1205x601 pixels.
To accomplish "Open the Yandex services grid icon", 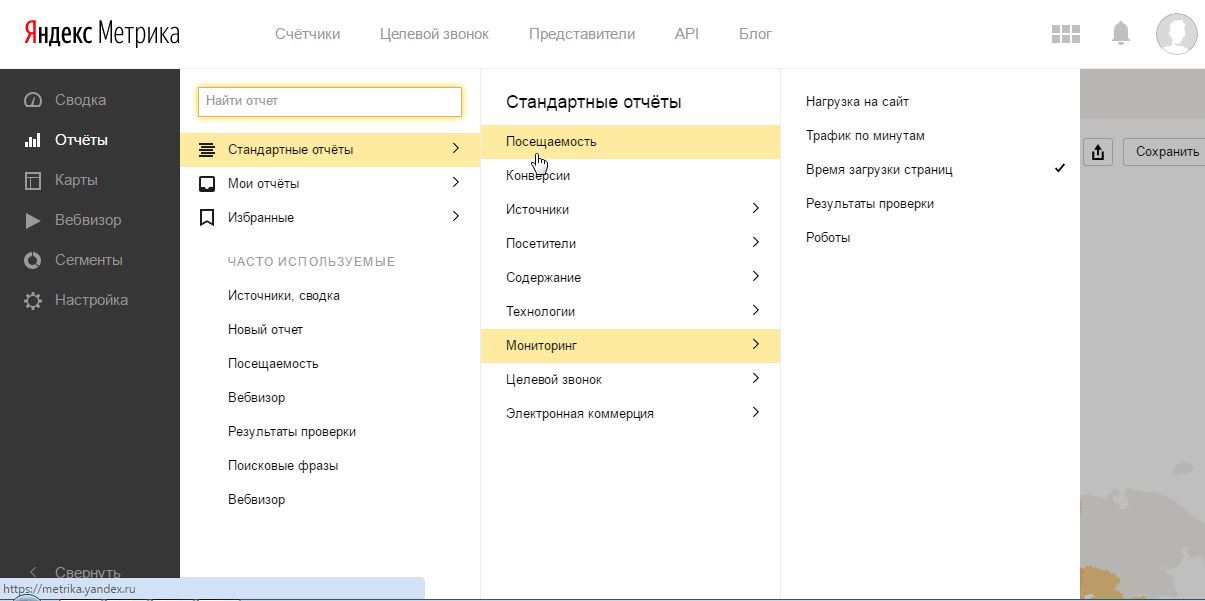I will coord(1066,34).
